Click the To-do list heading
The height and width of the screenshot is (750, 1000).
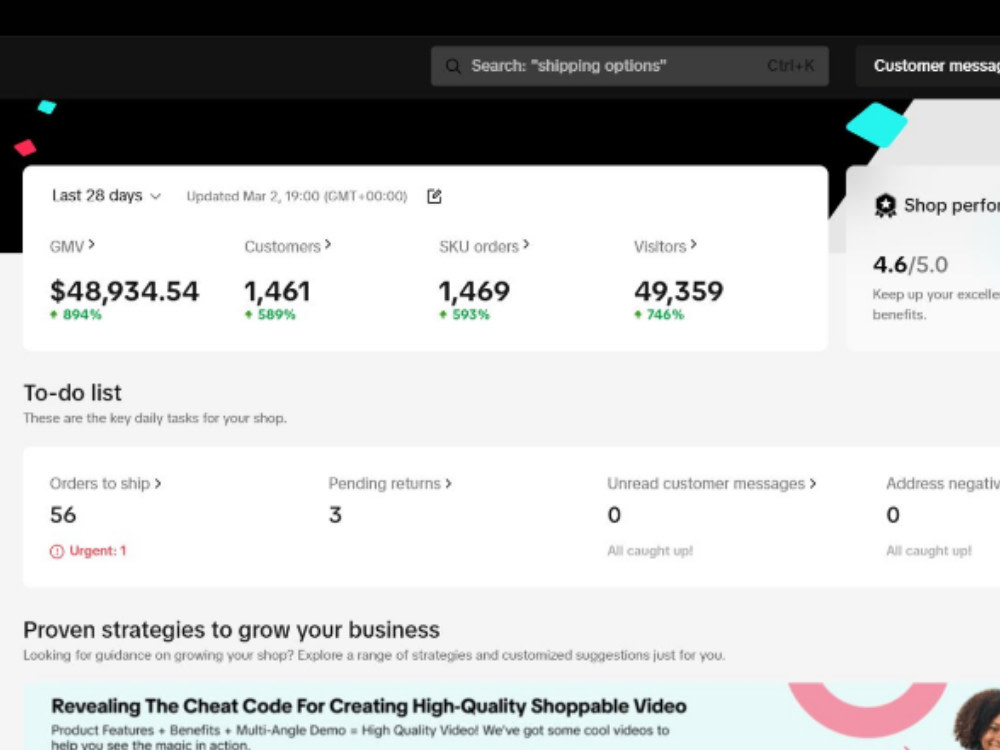73,393
